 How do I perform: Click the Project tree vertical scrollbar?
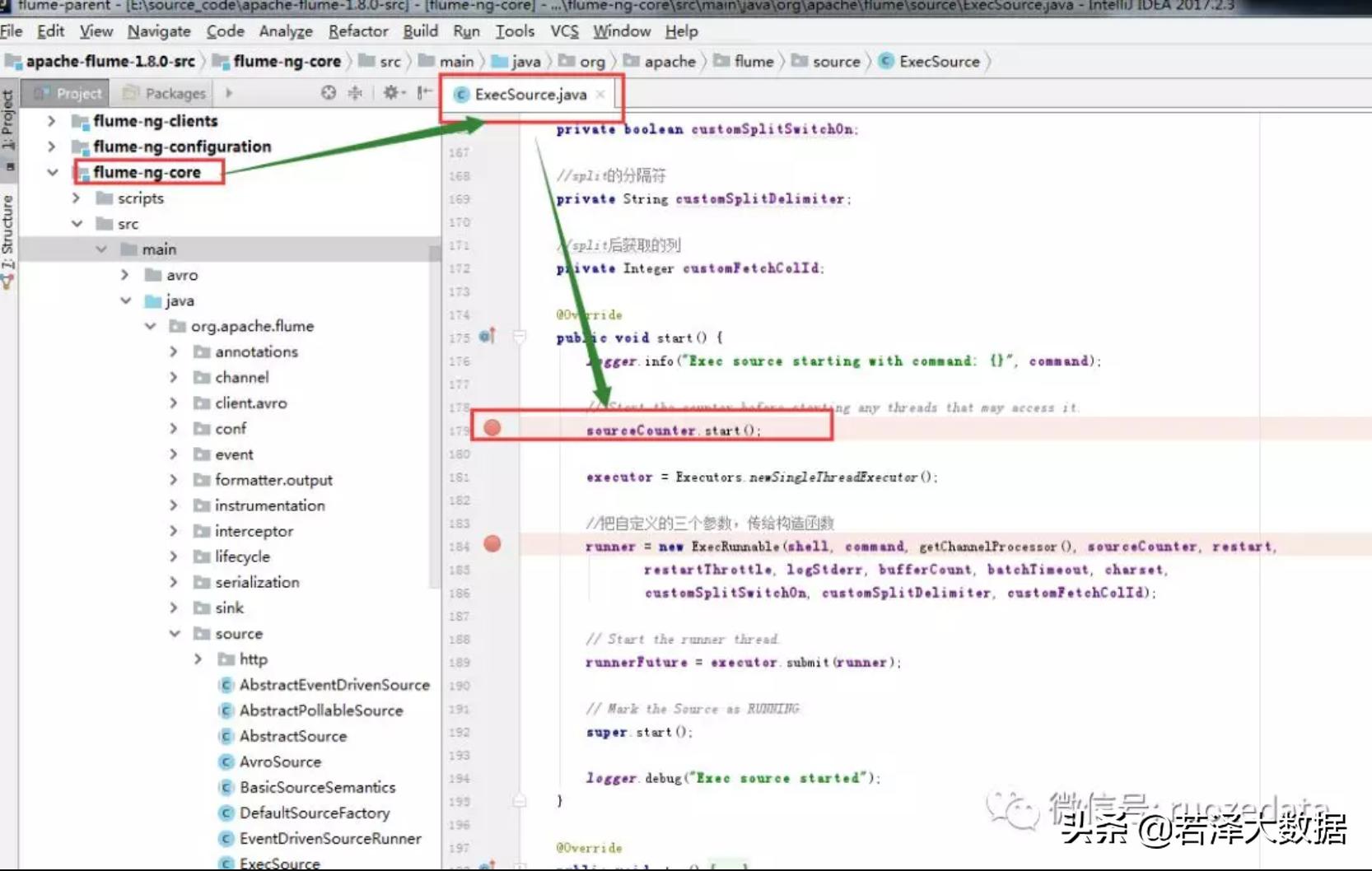(435, 412)
